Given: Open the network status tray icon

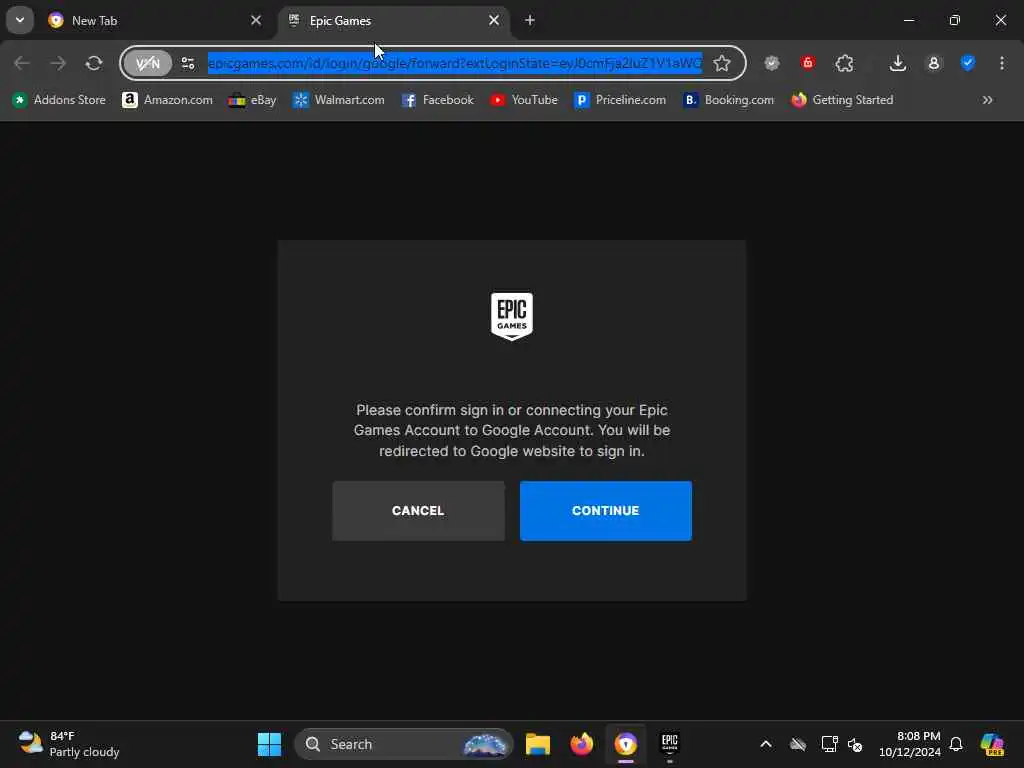Looking at the screenshot, I should (x=829, y=744).
